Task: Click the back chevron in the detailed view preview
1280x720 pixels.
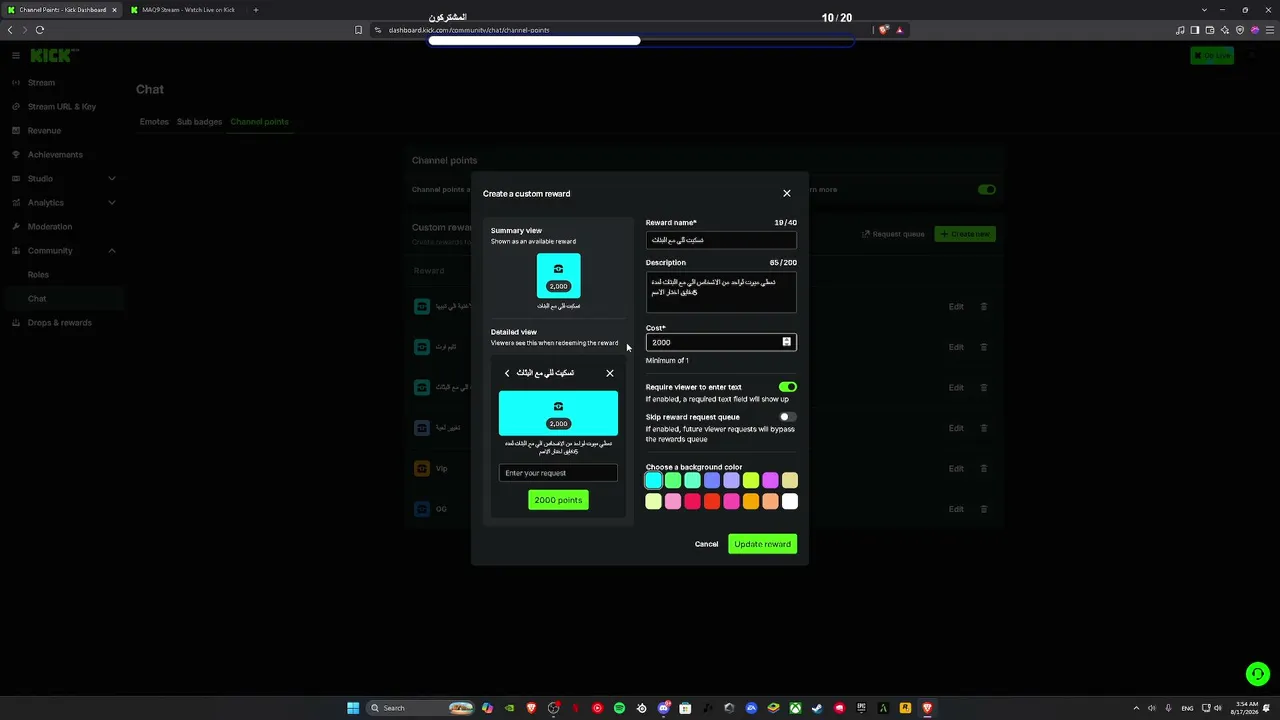Action: tap(507, 373)
